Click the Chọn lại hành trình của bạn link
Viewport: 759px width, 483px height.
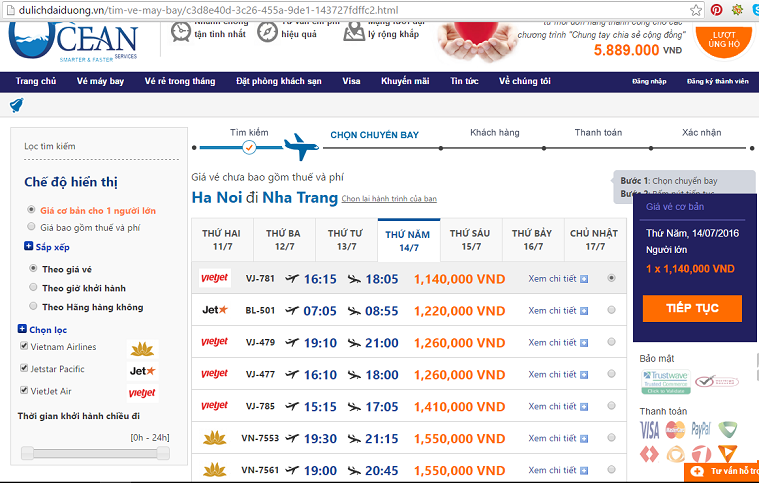(389, 198)
